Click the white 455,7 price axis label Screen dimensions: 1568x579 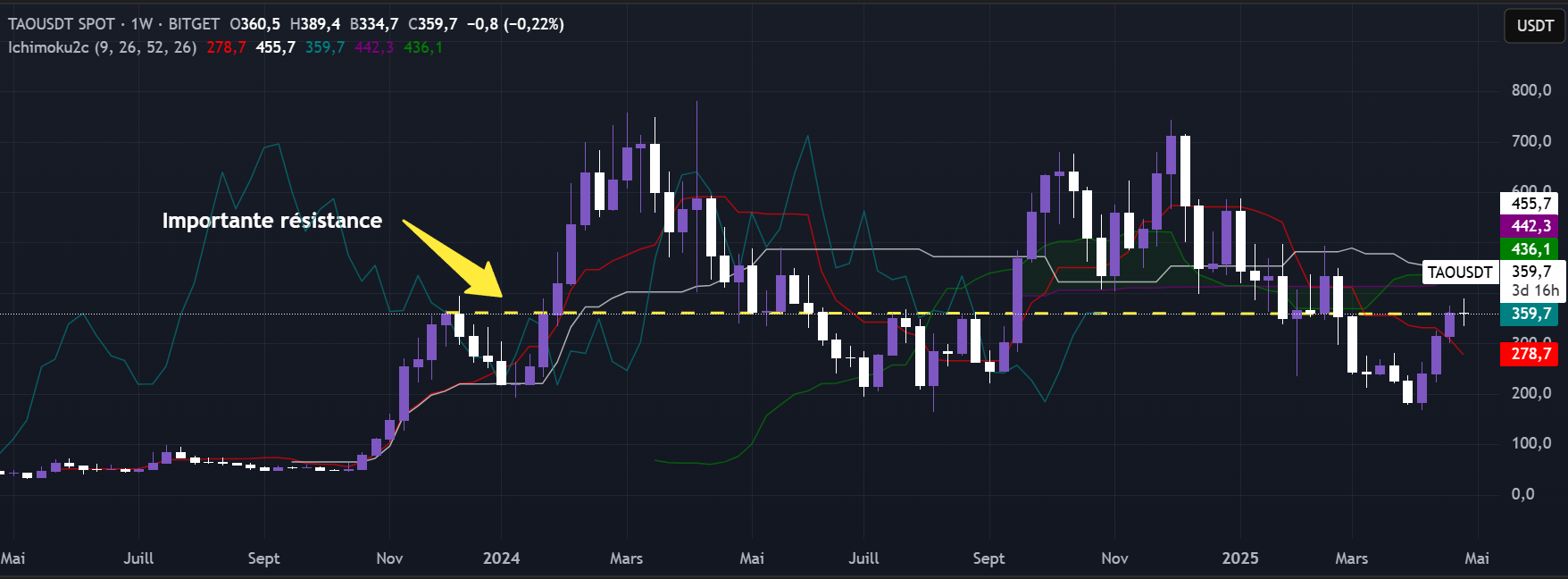click(1530, 204)
